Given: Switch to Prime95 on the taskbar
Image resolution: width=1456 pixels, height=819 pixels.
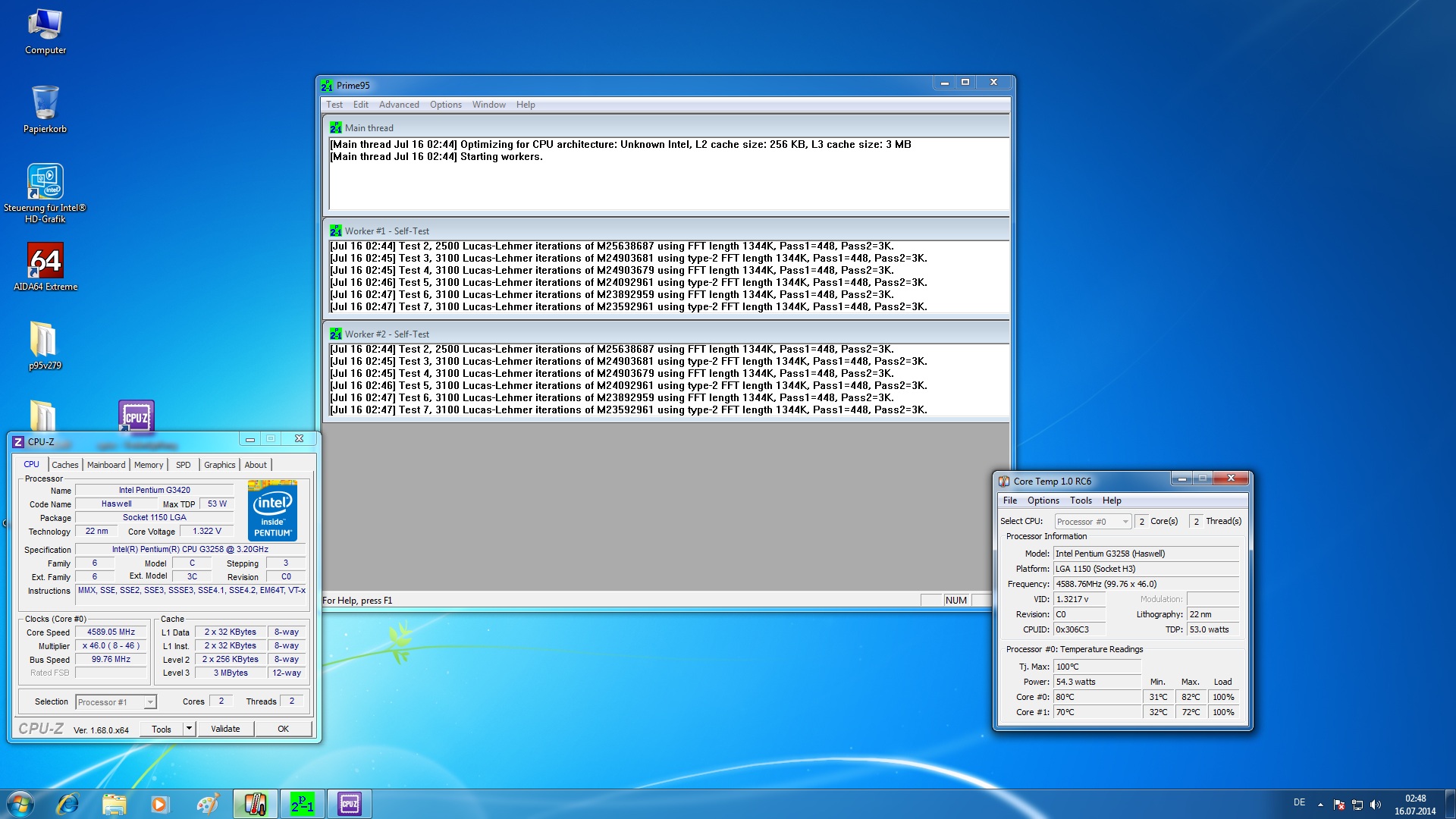Looking at the screenshot, I should click(303, 804).
